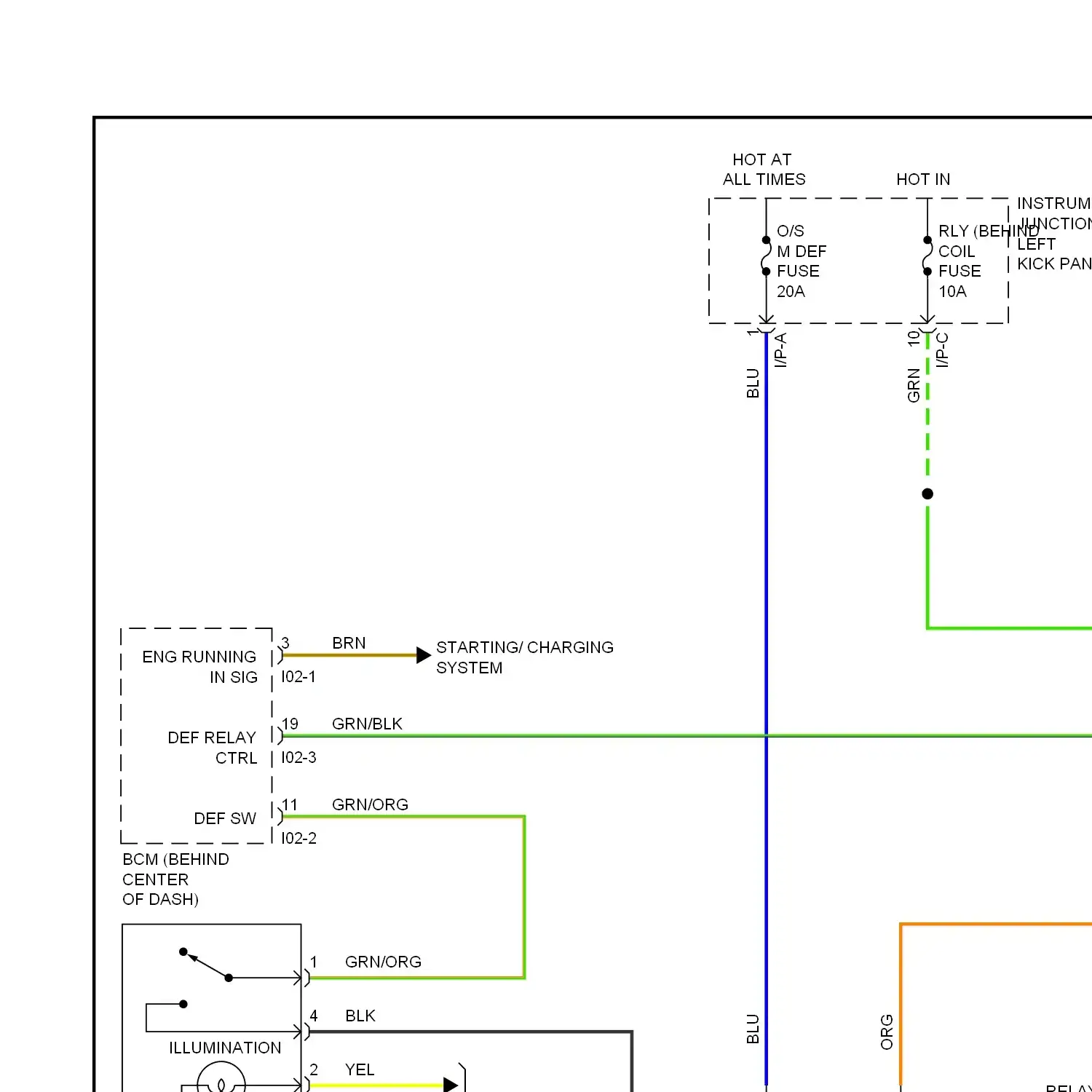Click the I02-2 connector label
Viewport: 1092px width, 1092px height.
coord(298,839)
